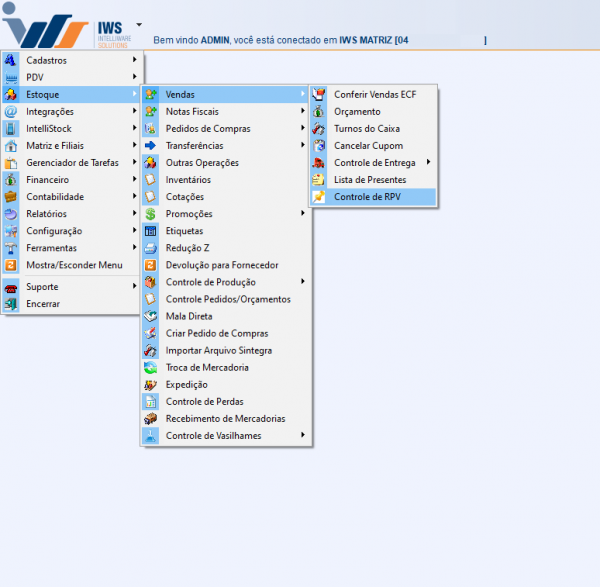Click the Redução Z printer icon
600x587 pixels.
point(151,248)
